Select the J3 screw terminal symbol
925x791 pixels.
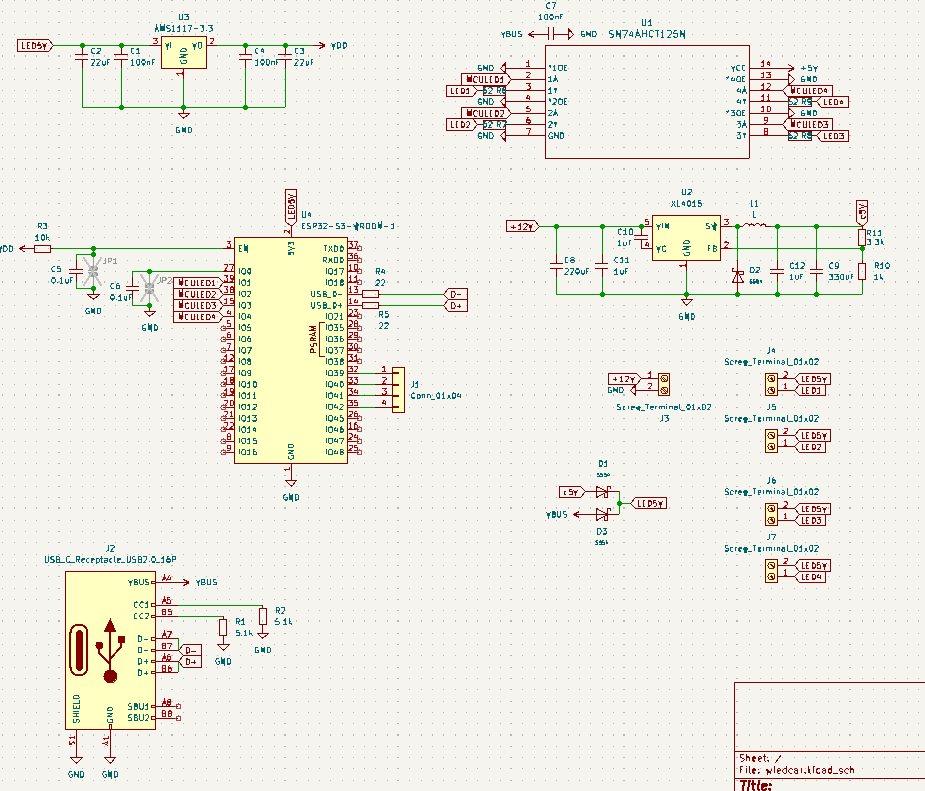(661, 384)
